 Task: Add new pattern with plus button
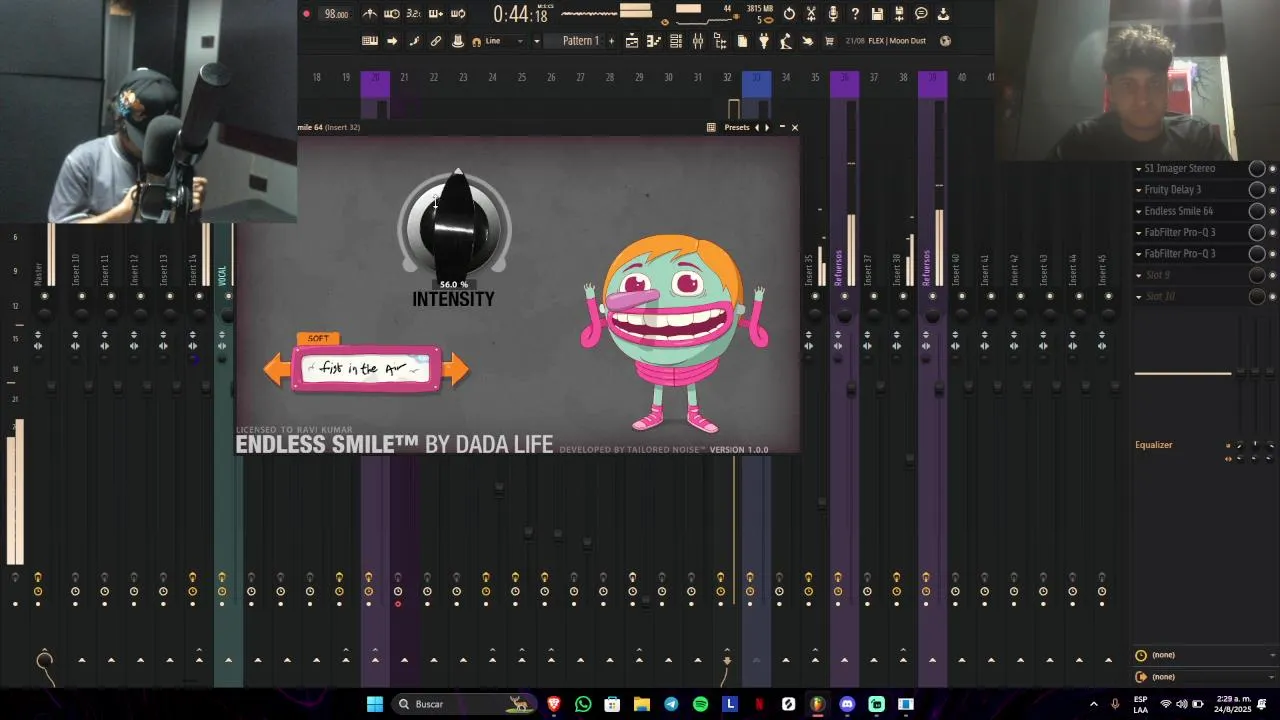coord(611,41)
